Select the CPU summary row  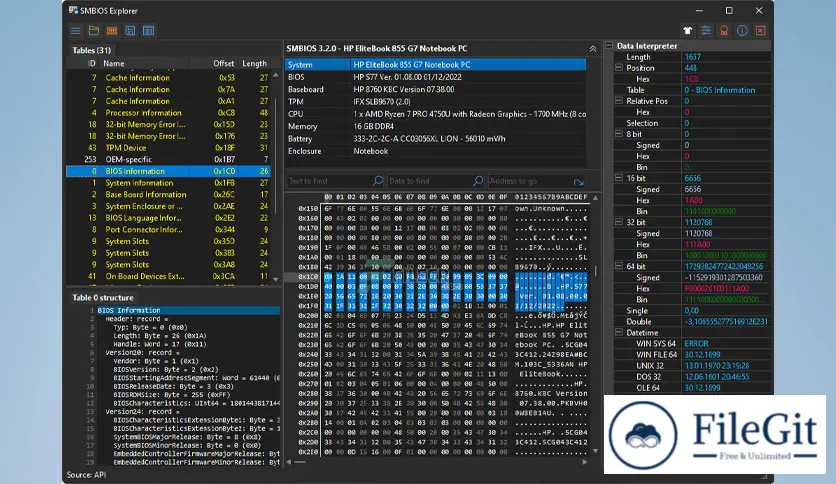tap(436, 114)
